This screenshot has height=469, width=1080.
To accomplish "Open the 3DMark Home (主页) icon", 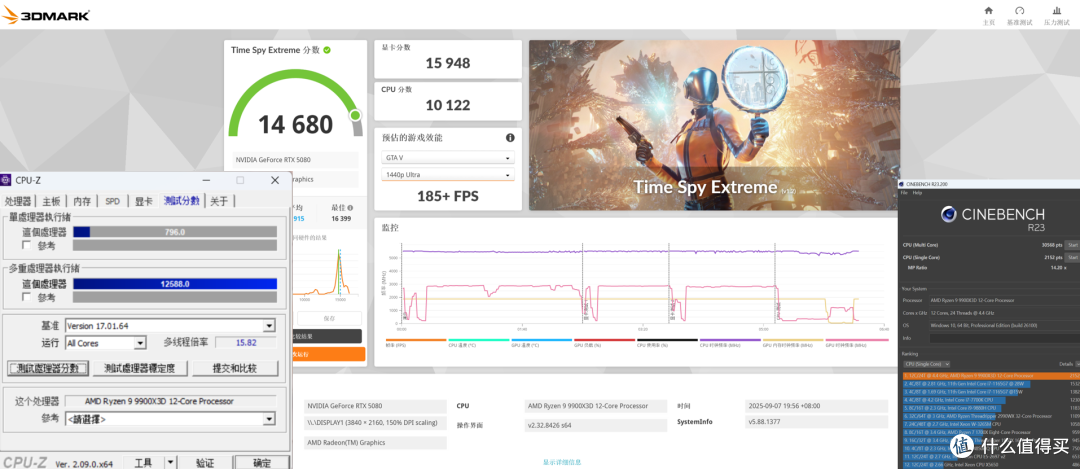I will pyautogui.click(x=988, y=10).
